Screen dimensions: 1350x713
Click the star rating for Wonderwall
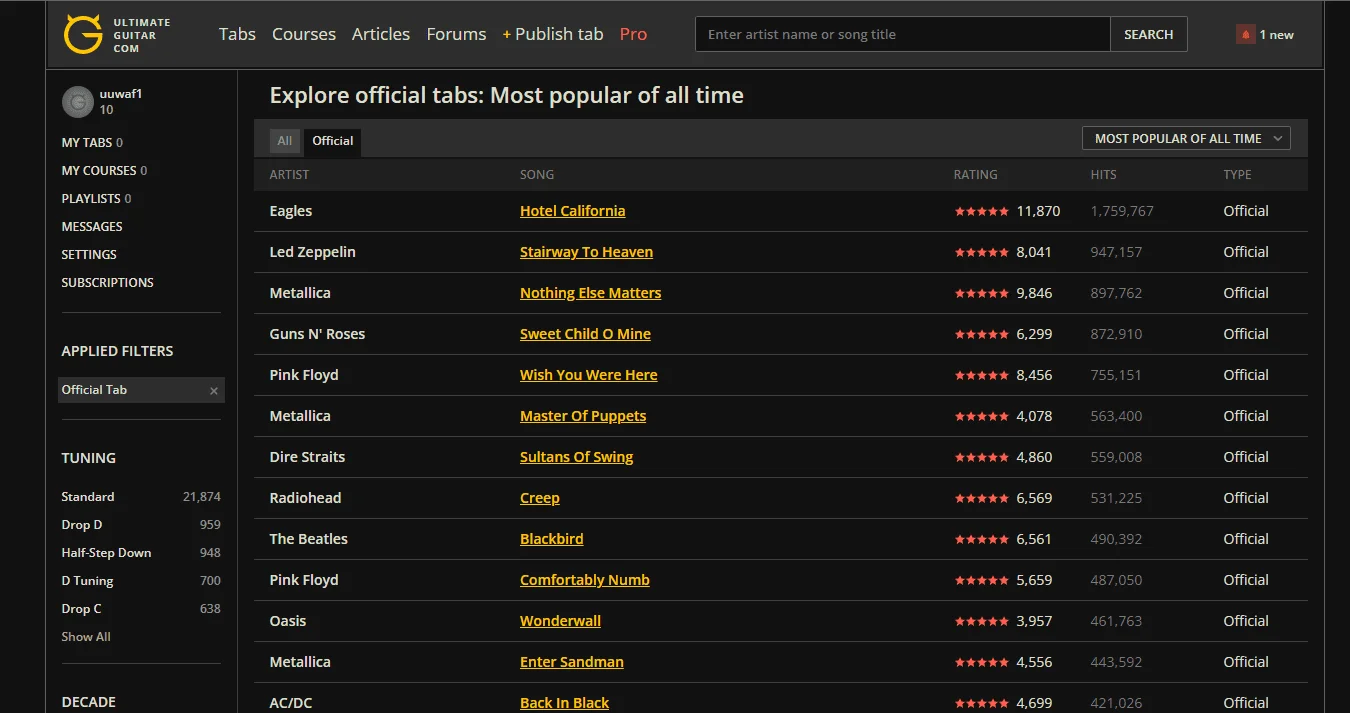point(981,621)
